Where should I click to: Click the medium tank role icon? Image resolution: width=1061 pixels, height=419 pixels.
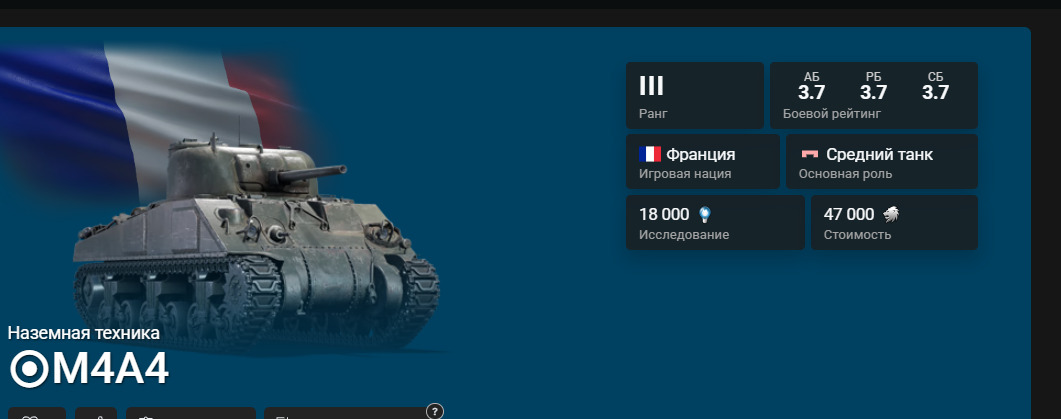[x=809, y=154]
